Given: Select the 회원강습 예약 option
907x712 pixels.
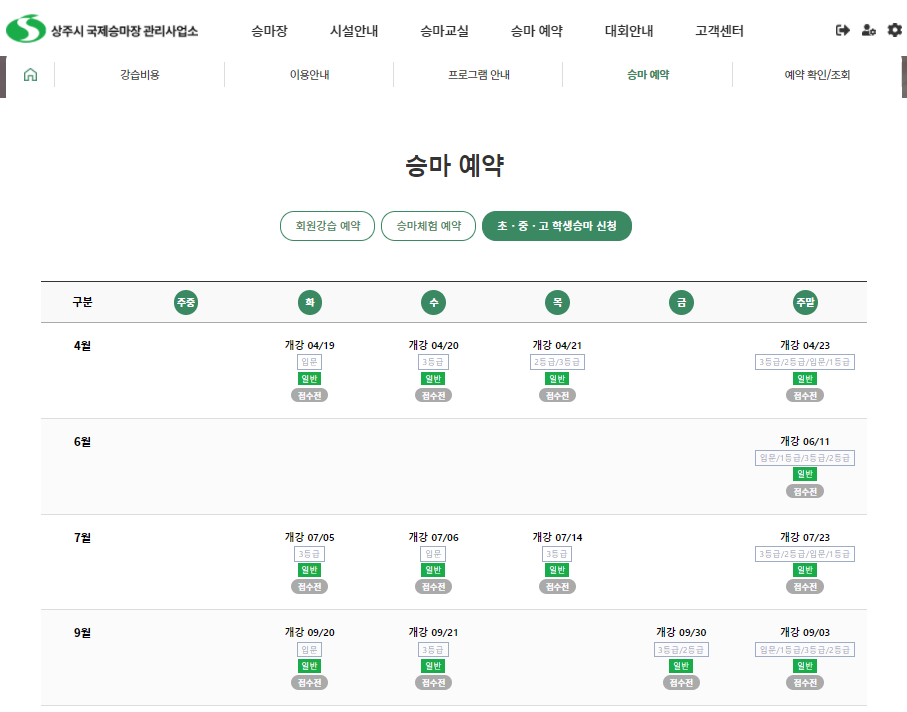Looking at the screenshot, I should (x=327, y=226).
